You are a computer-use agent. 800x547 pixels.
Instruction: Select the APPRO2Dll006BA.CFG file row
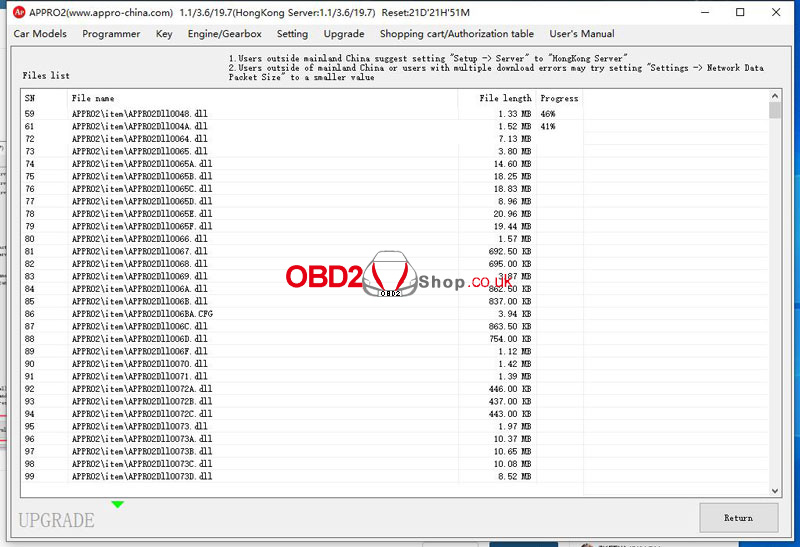142,314
